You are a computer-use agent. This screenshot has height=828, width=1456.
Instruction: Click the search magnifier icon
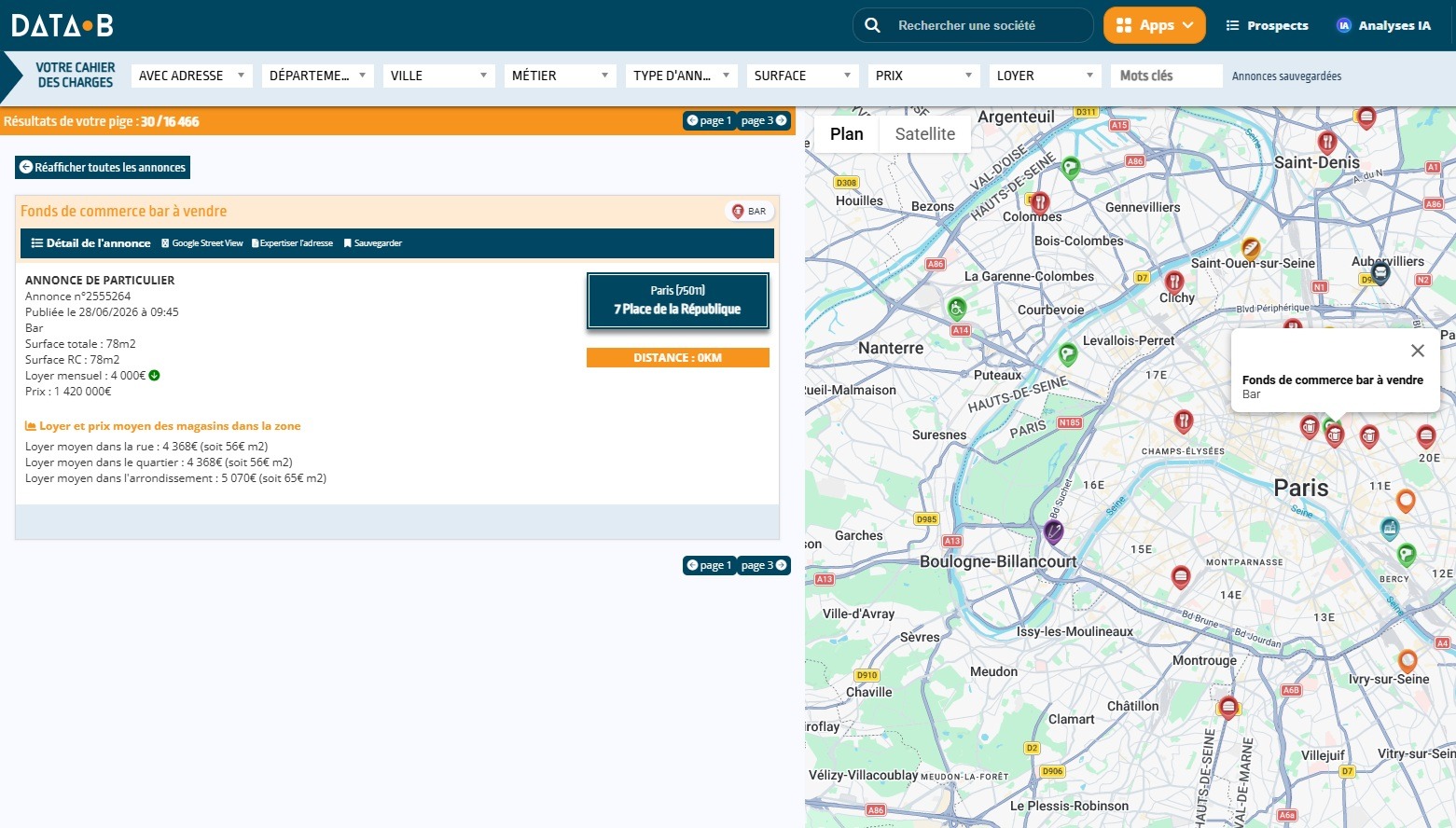tap(872, 25)
